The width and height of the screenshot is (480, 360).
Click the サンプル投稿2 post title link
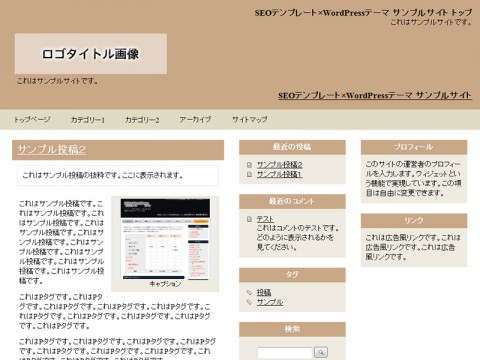[x=52, y=149]
